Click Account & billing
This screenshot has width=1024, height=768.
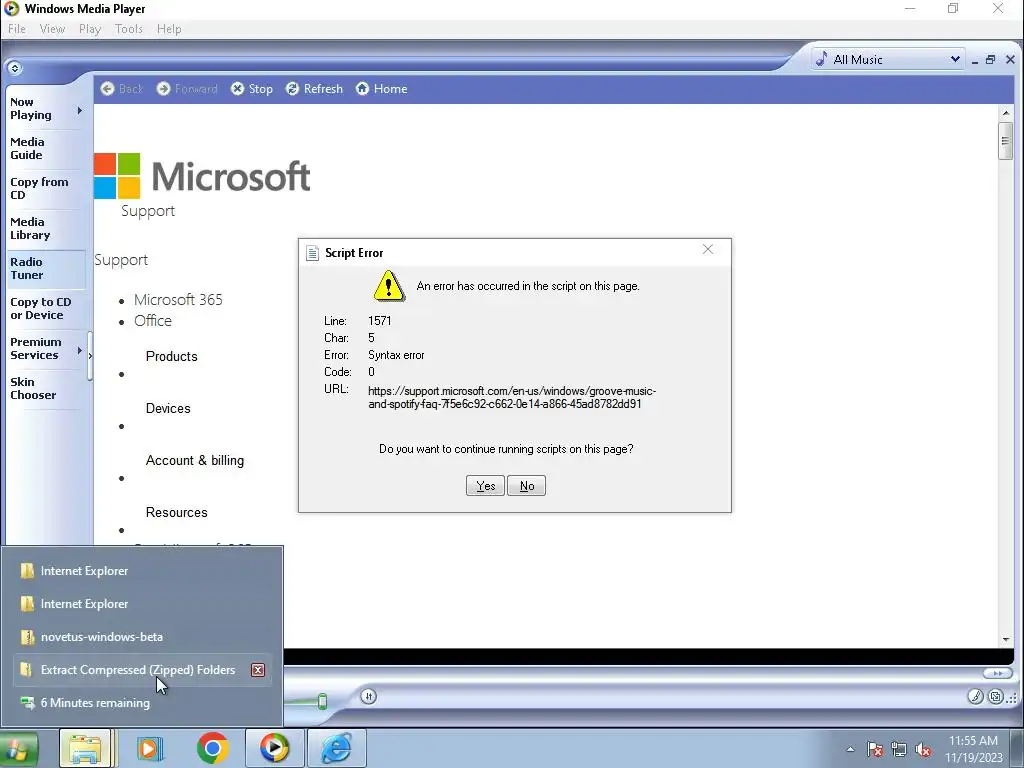[195, 460]
